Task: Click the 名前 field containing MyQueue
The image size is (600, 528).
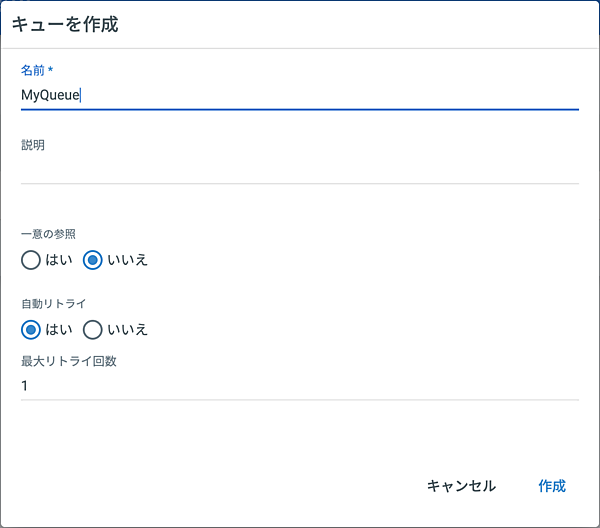Action: coord(300,95)
